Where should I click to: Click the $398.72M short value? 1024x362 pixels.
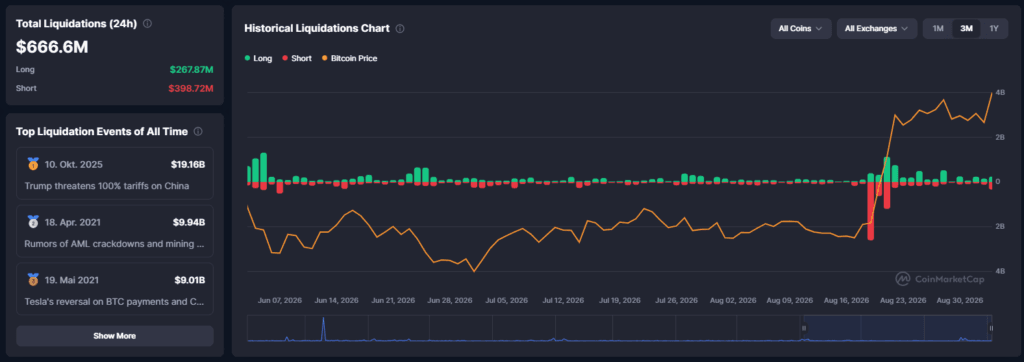coord(191,88)
